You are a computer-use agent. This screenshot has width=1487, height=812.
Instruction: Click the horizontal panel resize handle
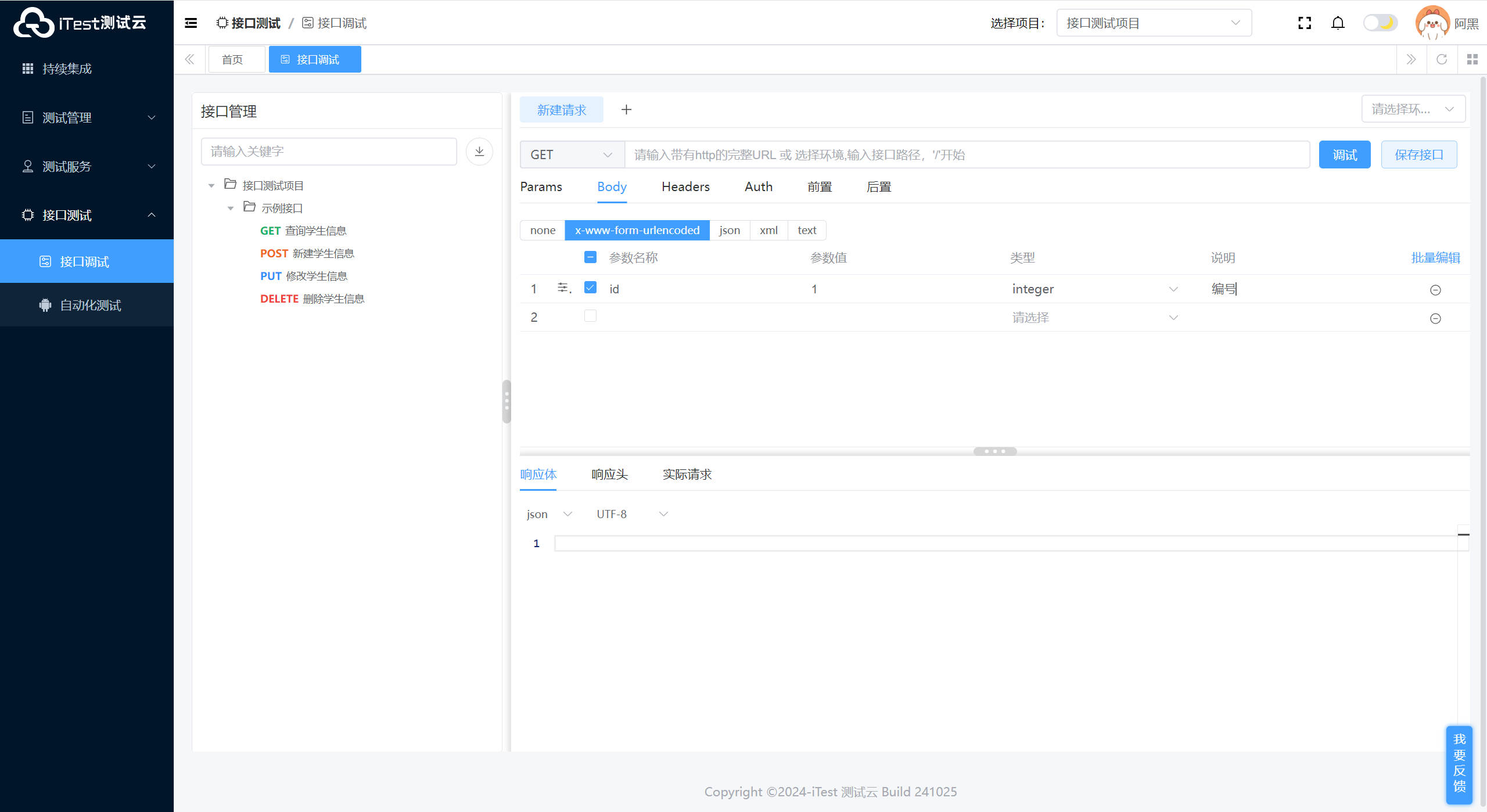994,451
